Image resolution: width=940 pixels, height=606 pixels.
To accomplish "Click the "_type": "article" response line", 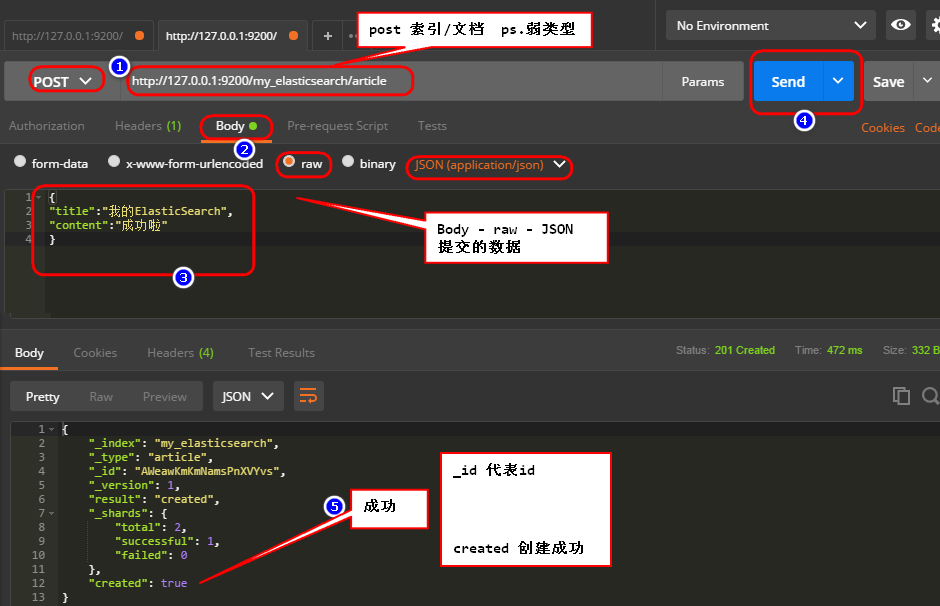I will click(150, 457).
